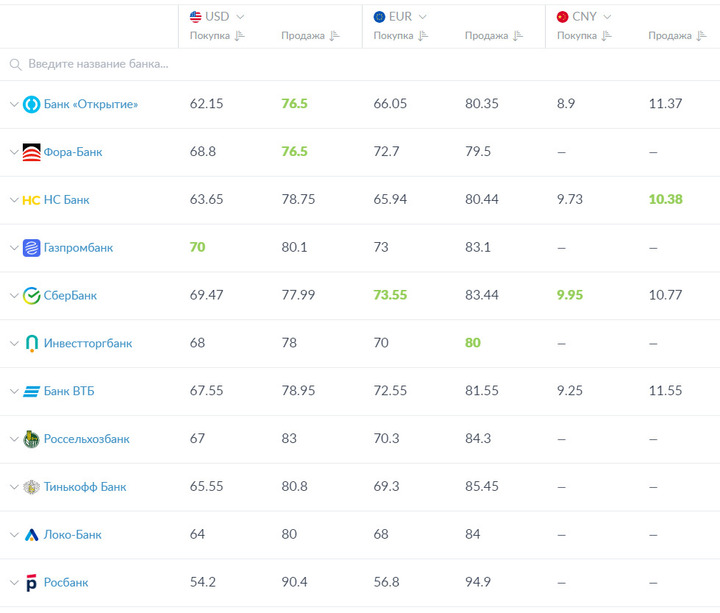Viewport: 720px width, 613px height.
Task: Open Фора-Банк link
Action: point(73,152)
